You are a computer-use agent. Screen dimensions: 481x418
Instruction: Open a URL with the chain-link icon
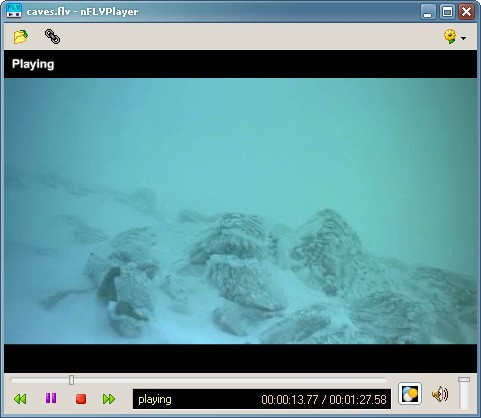point(52,37)
